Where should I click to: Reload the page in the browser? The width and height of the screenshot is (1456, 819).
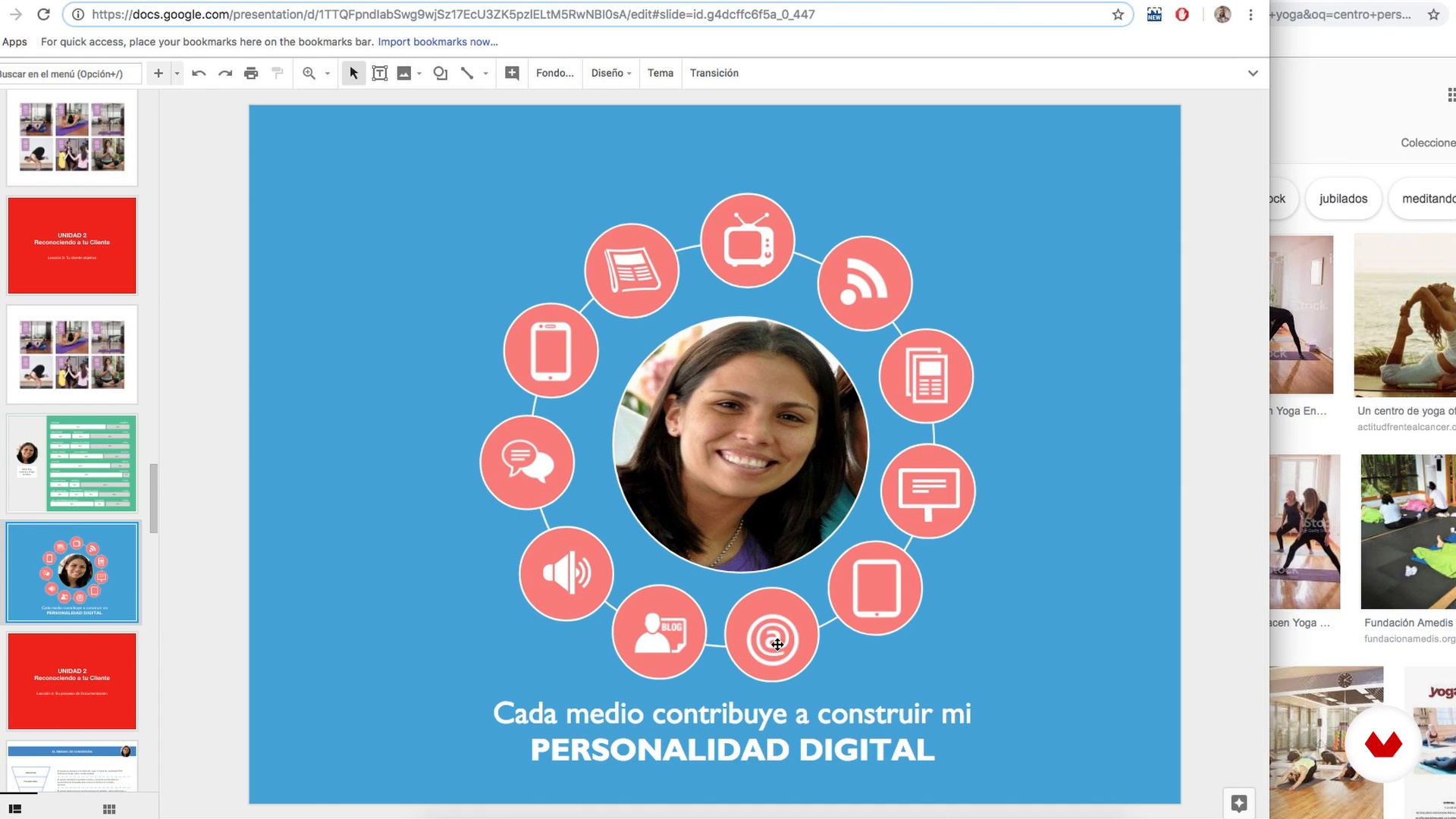tap(43, 14)
